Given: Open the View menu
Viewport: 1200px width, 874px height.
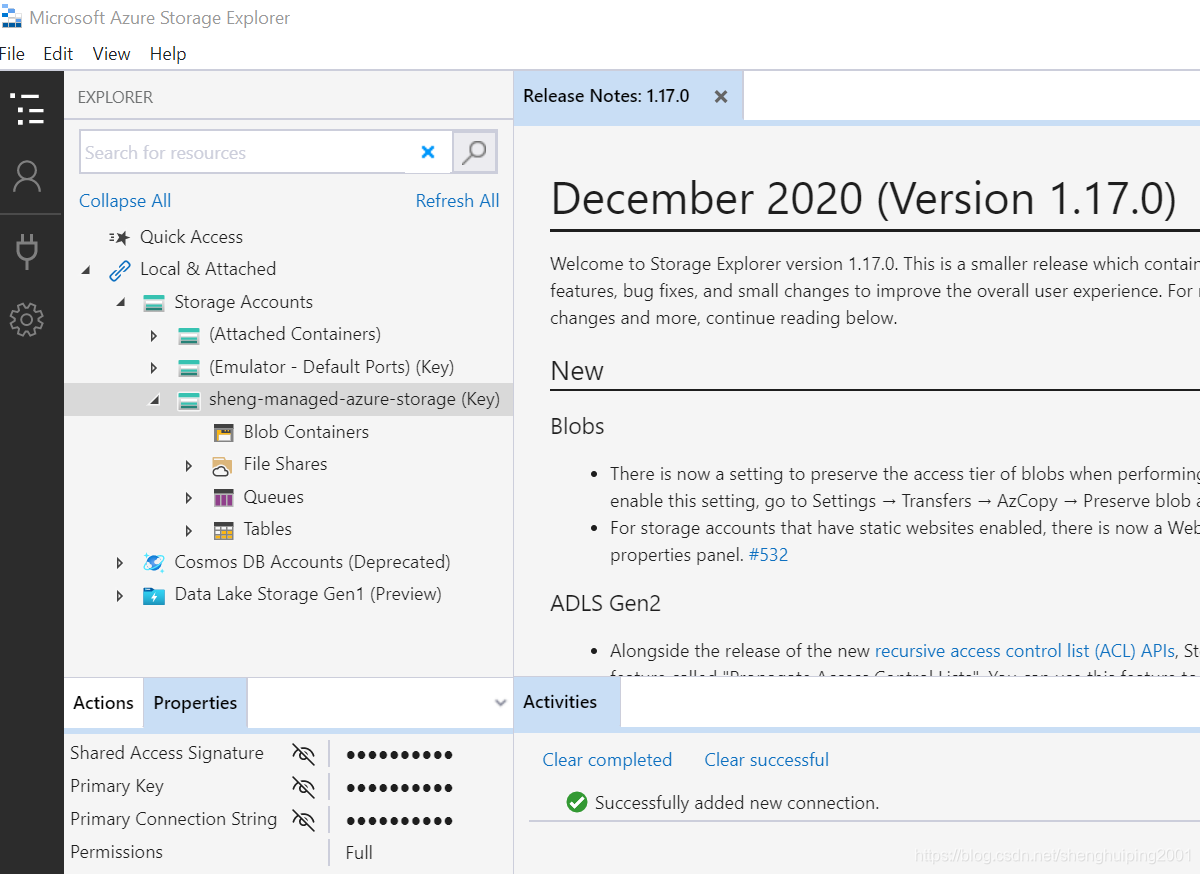Looking at the screenshot, I should [110, 54].
